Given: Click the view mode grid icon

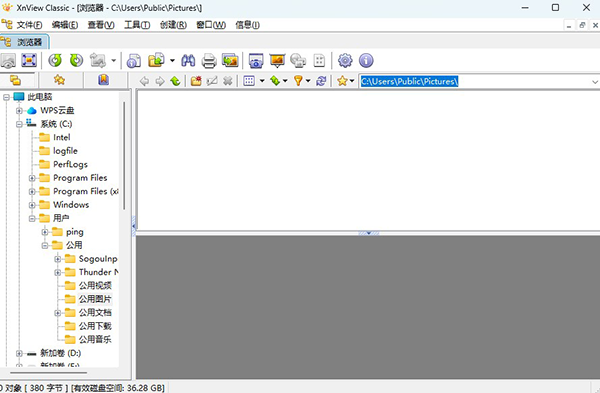Looking at the screenshot, I should (x=249, y=81).
